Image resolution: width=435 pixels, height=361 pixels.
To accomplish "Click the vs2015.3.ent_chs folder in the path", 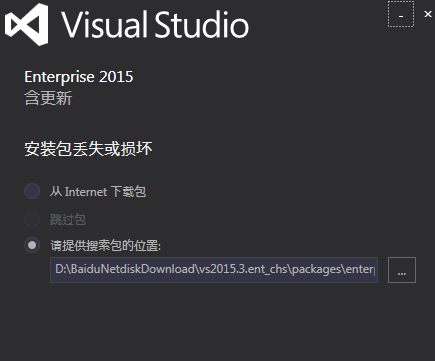I will (x=243, y=269).
